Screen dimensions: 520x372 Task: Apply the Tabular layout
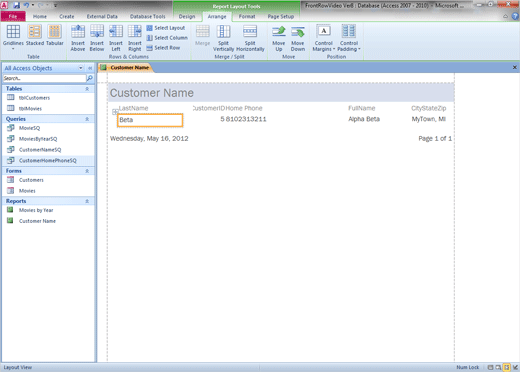click(x=55, y=35)
